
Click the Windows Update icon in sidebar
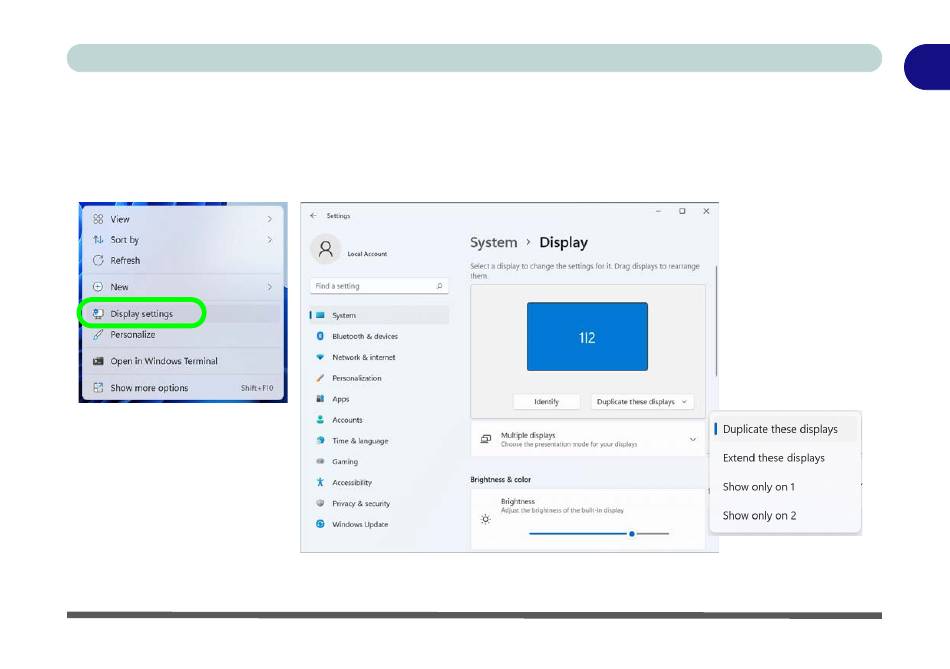[x=320, y=524]
